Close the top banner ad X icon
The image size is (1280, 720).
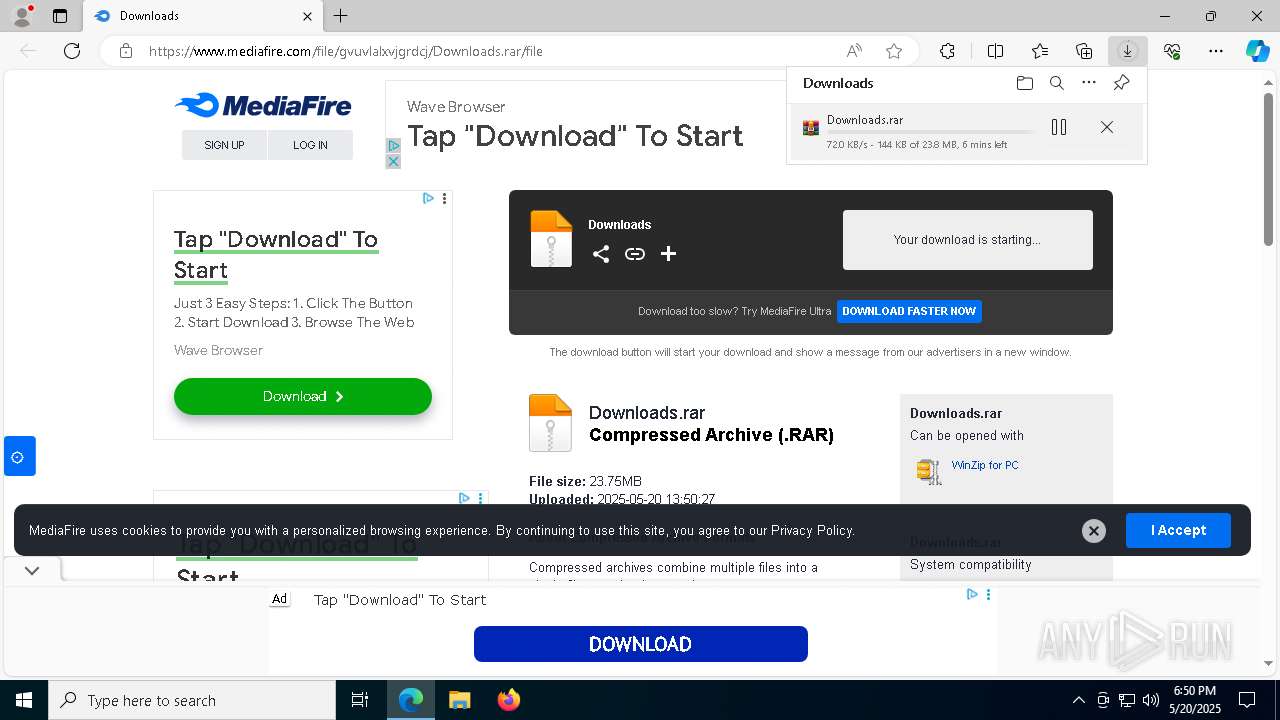click(x=393, y=161)
